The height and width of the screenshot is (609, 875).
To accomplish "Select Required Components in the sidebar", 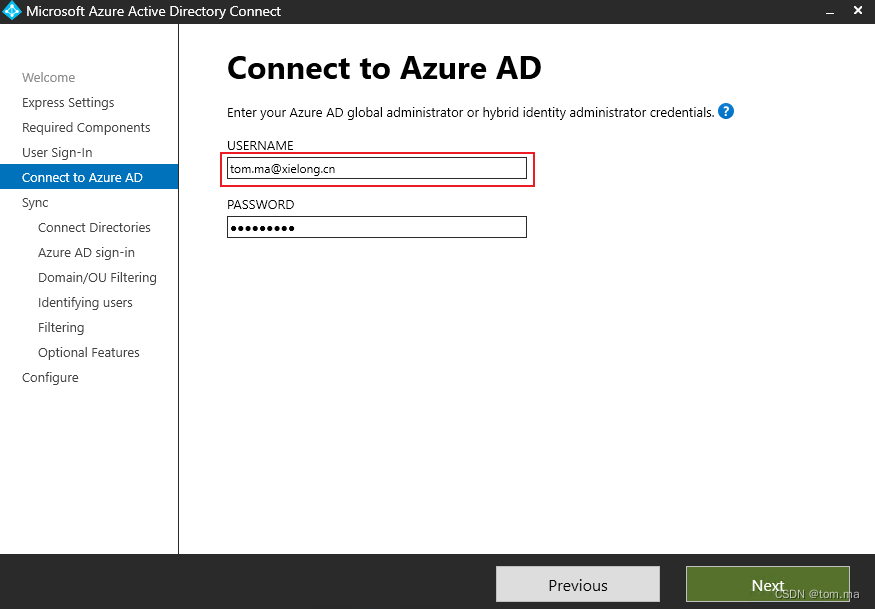I will [86, 128].
